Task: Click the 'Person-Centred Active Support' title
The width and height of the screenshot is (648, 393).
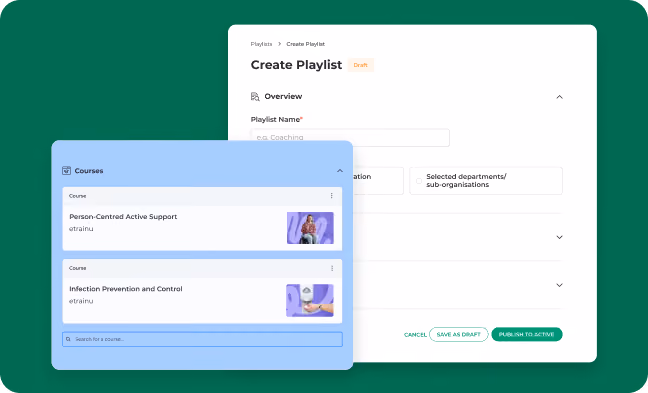Action: (x=123, y=217)
